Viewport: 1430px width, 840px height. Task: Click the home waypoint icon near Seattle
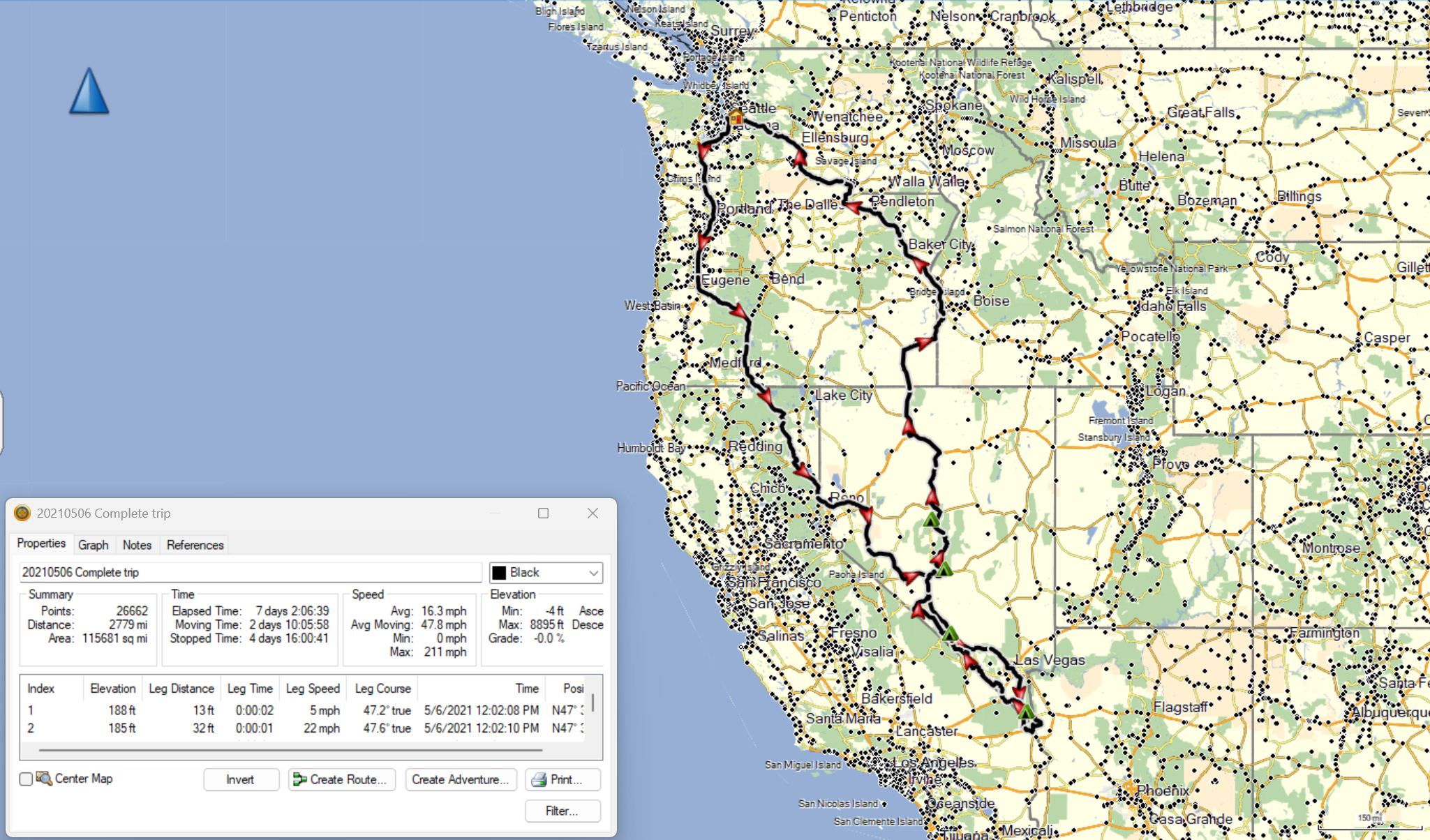tap(736, 117)
